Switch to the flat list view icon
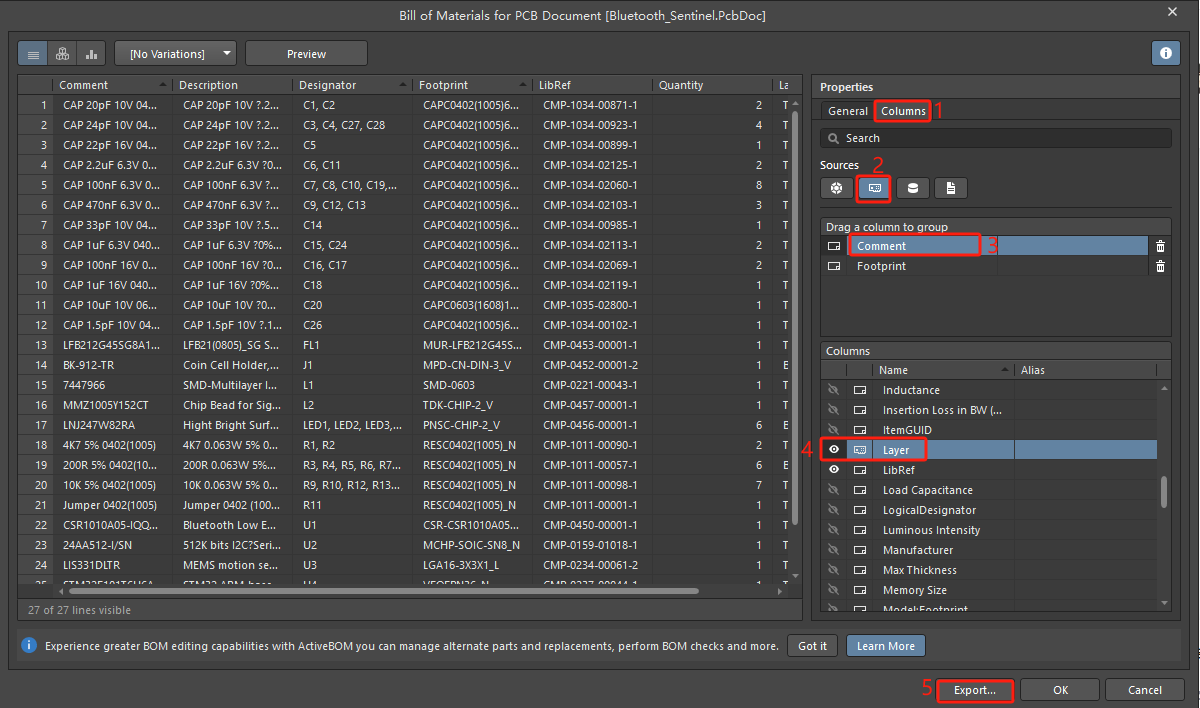1200x708 pixels. tap(33, 53)
